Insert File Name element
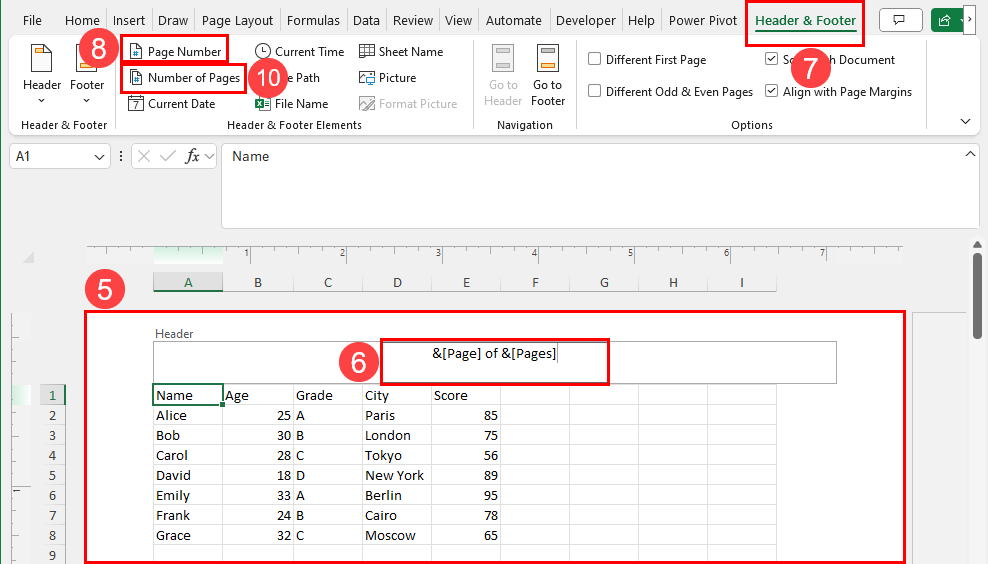The height and width of the screenshot is (564, 988). pos(292,104)
